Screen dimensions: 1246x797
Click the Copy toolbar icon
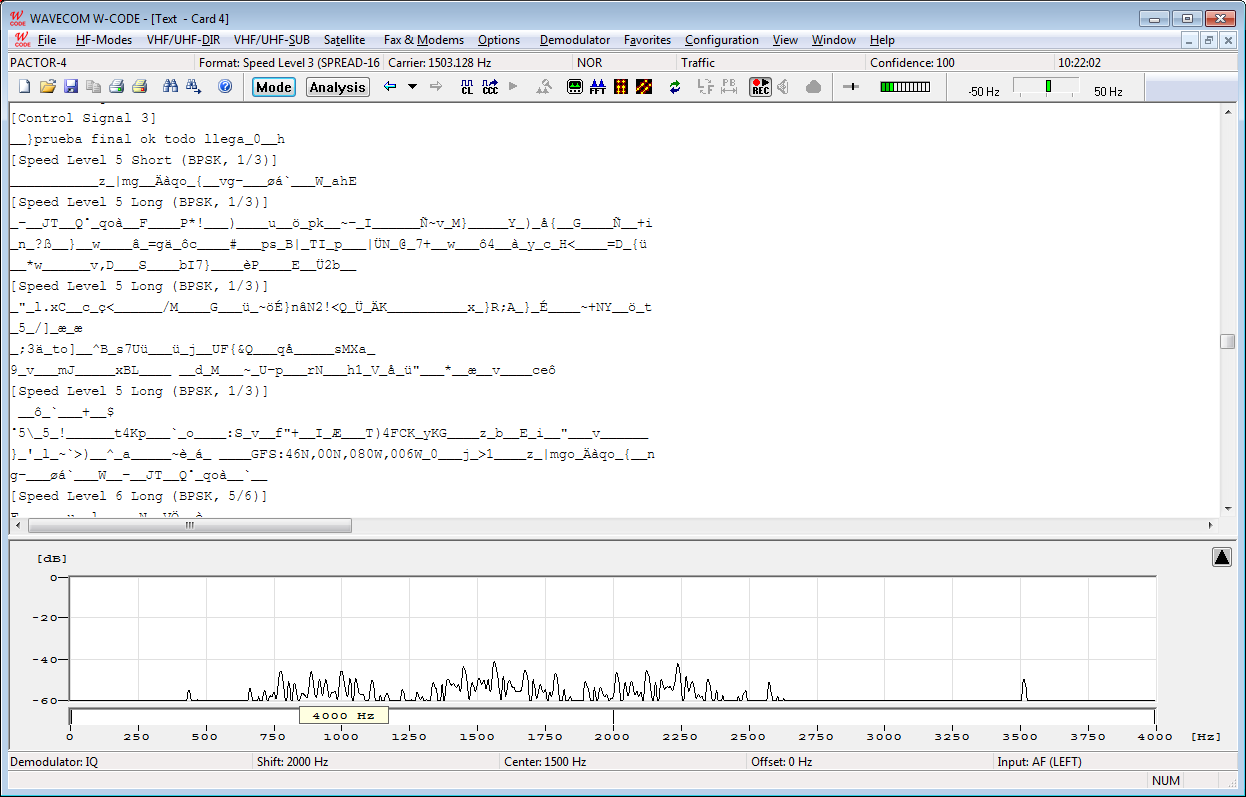[x=93, y=87]
